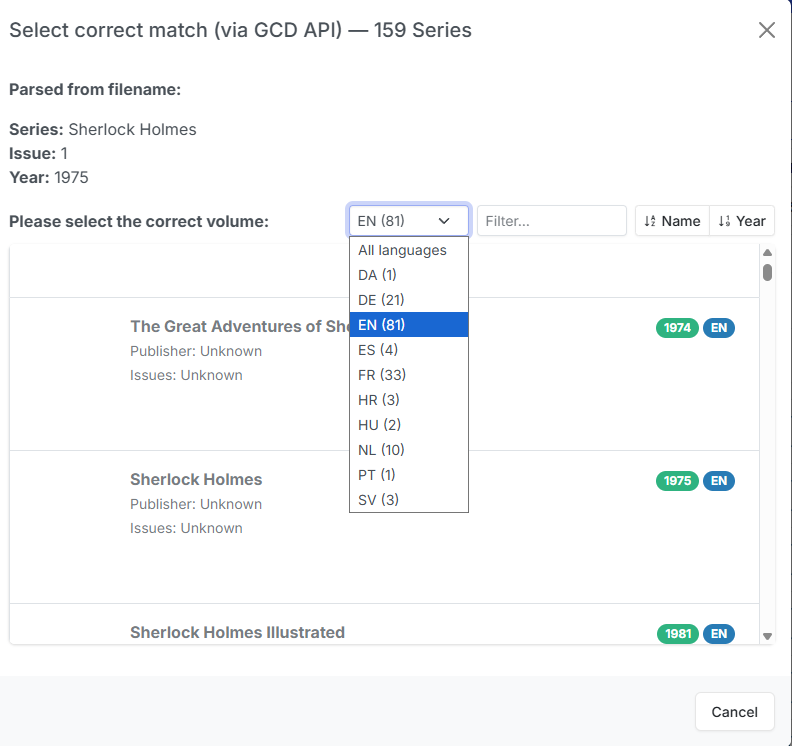Click the Filter text field
Viewport: 792px width, 746px height.
coord(552,221)
